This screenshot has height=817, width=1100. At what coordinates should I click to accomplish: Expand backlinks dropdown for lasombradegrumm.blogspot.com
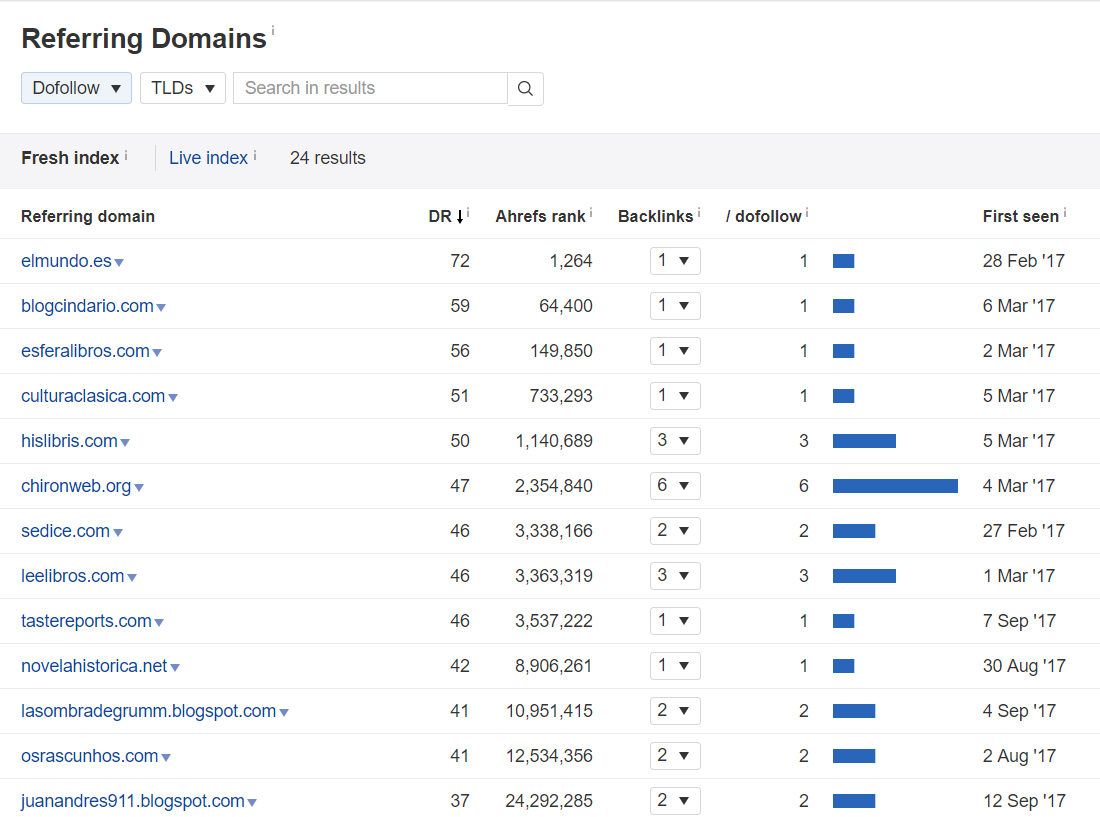(x=675, y=710)
